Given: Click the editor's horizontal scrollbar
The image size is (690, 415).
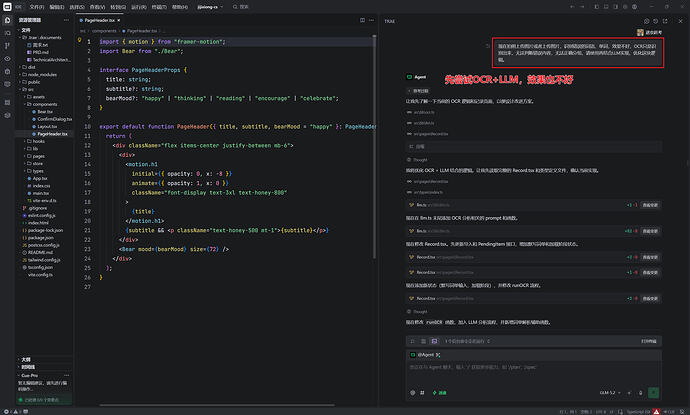Looking at the screenshot, I should 217,405.
